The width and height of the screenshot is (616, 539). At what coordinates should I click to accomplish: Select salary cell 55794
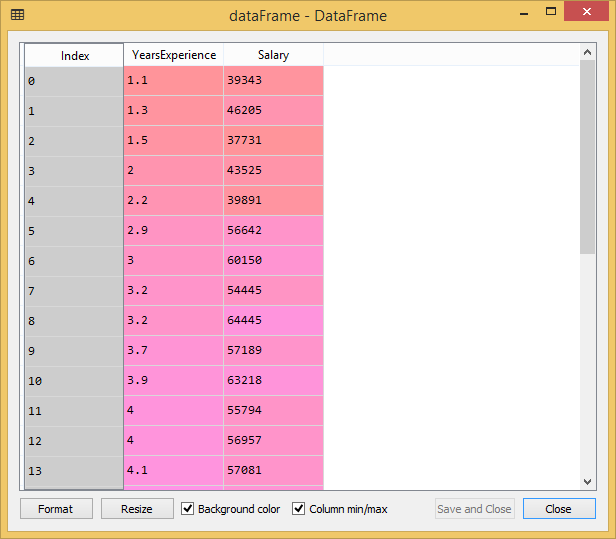pos(273,411)
